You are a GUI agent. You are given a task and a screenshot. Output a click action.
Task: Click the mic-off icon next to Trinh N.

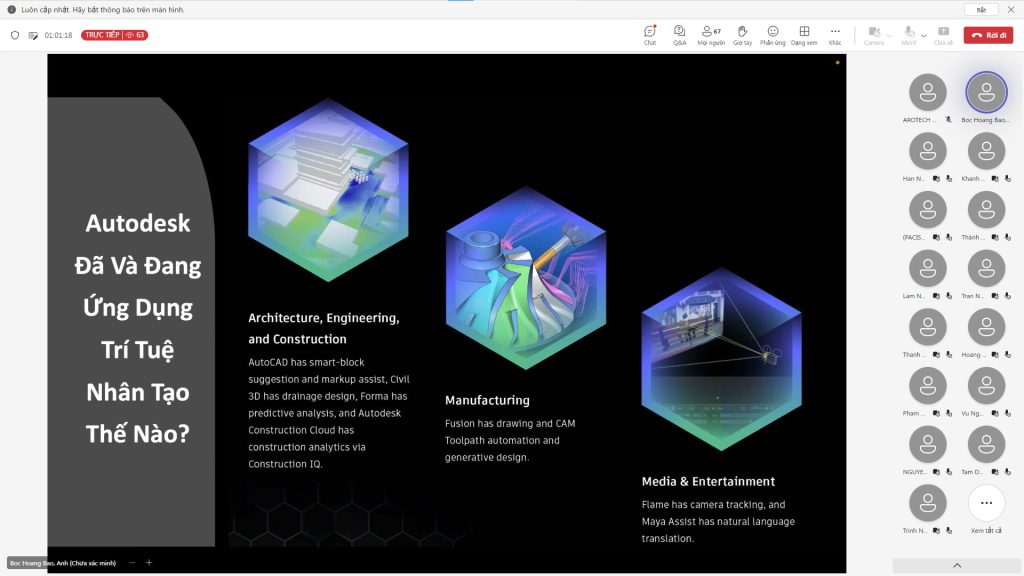click(x=949, y=532)
